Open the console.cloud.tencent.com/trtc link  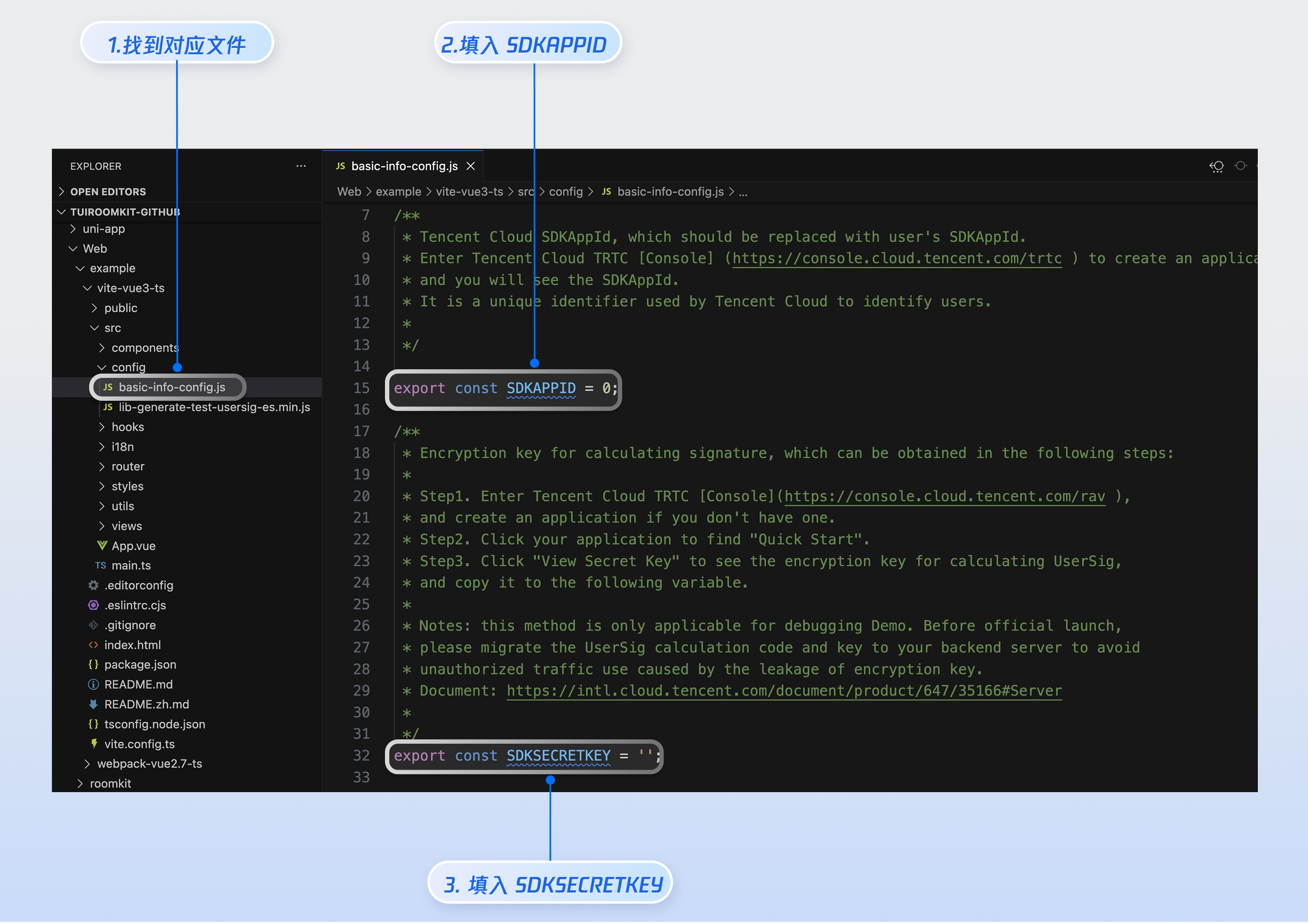point(897,259)
